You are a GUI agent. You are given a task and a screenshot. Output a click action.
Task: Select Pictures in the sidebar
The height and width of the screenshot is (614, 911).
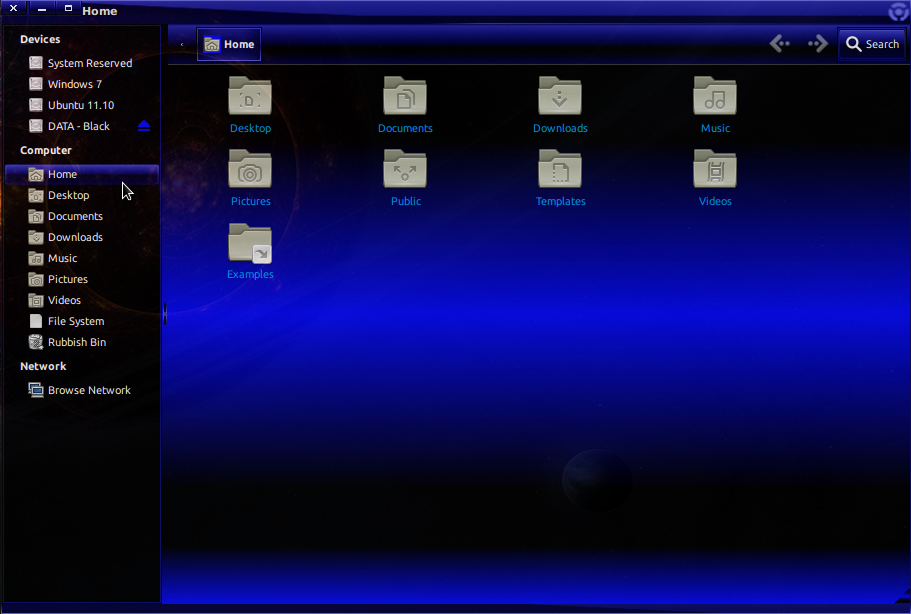(x=82, y=279)
